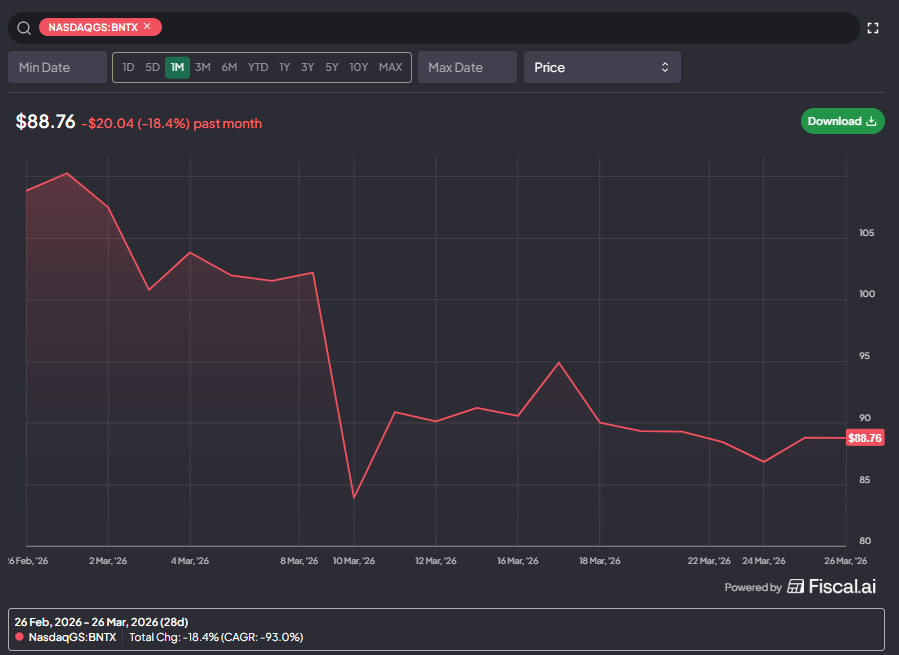Focus the Max Date field
The image size is (899, 655).
point(467,67)
